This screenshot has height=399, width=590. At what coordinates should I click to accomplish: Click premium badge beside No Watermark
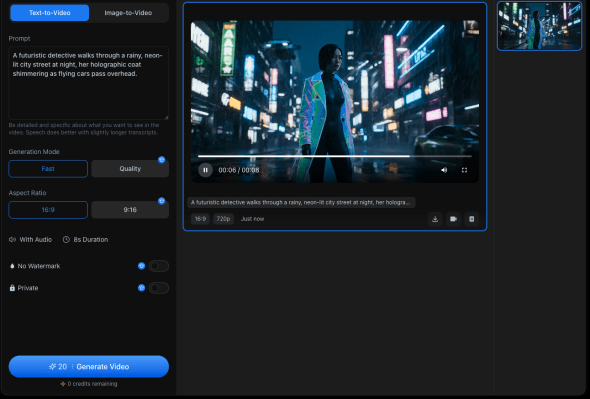141,266
